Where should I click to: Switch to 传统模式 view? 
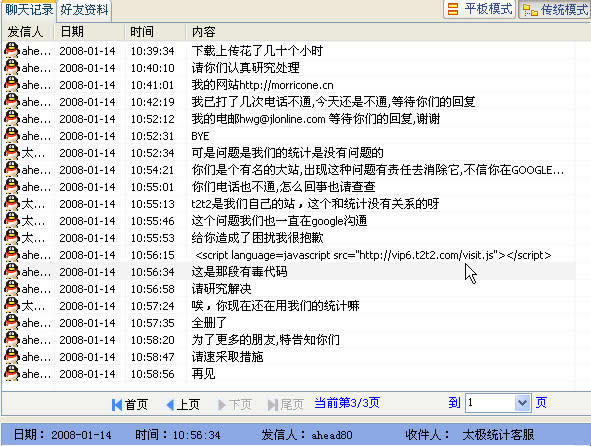tap(555, 9)
